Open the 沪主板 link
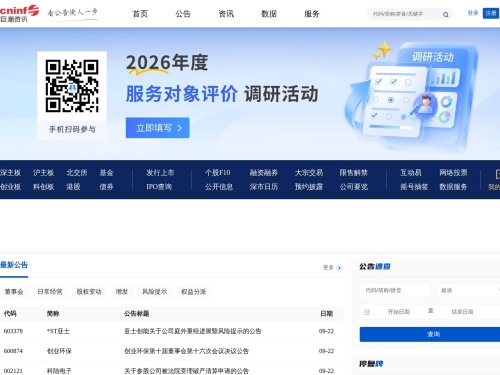Image resolution: width=500 pixels, height=375 pixels. click(x=43, y=173)
